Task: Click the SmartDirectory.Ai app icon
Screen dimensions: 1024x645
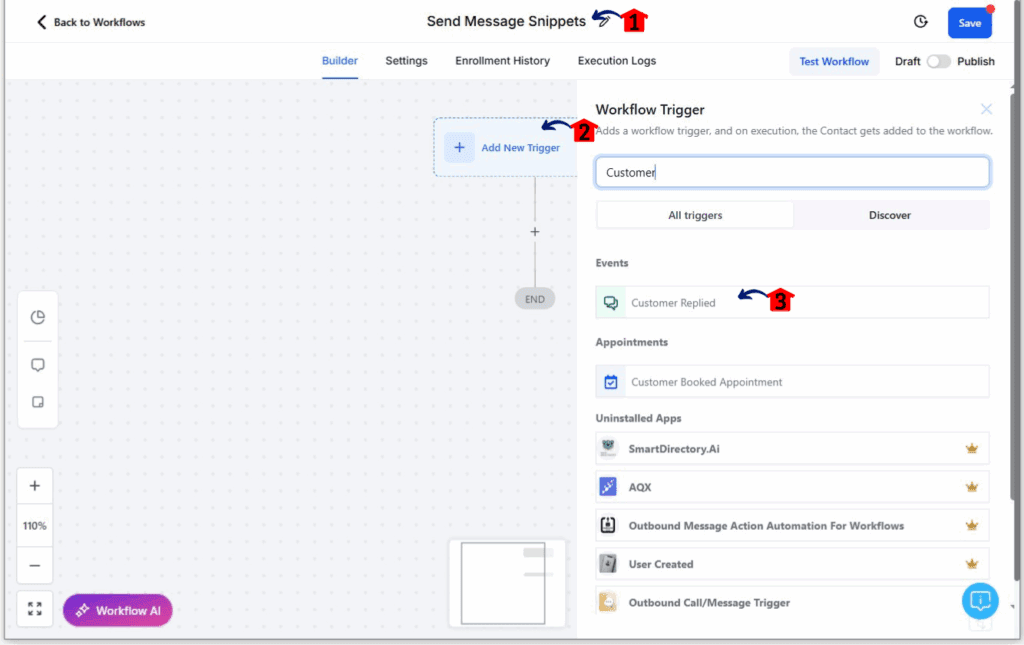Action: pos(608,448)
